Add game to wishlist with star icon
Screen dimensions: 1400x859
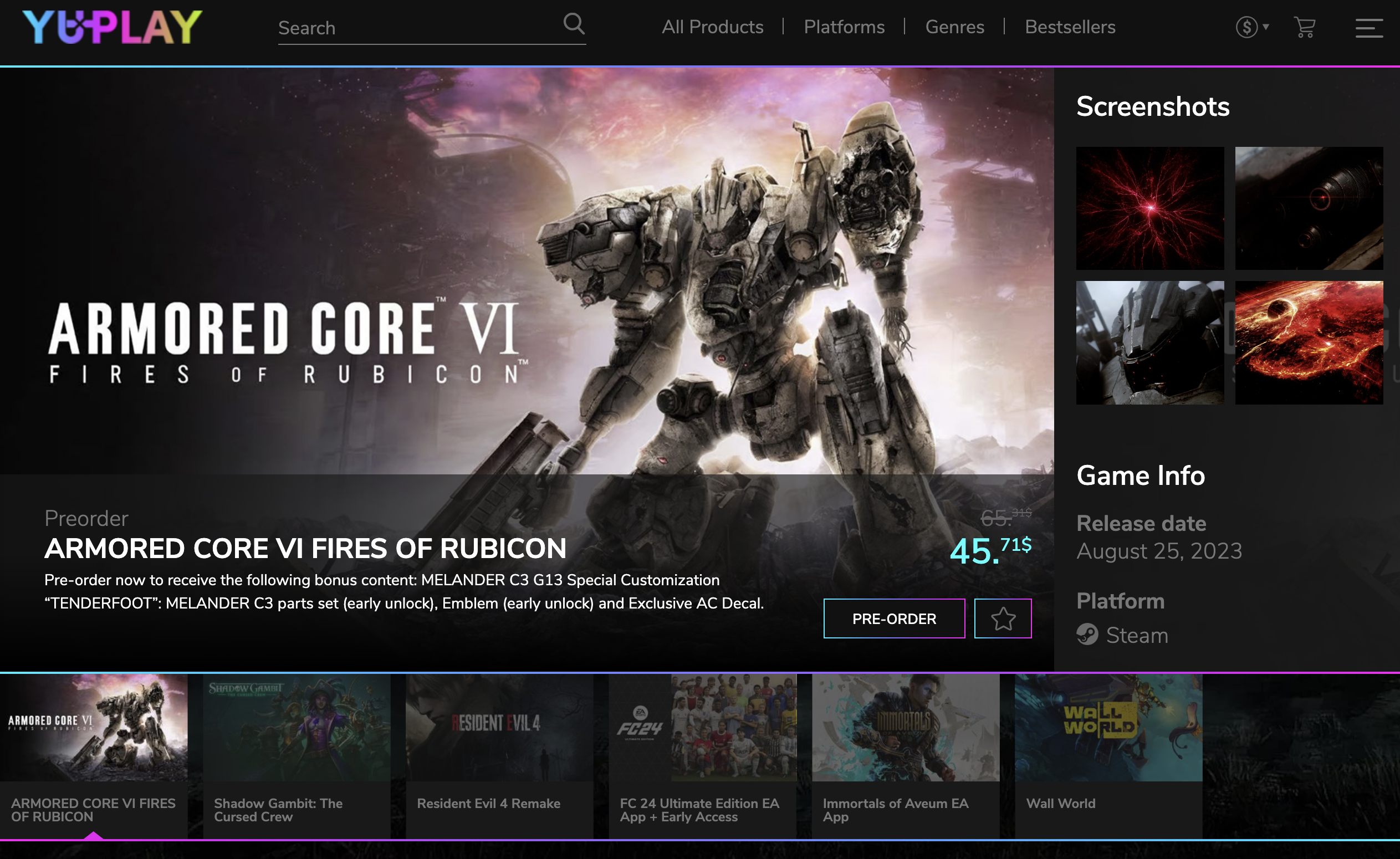[1003, 618]
